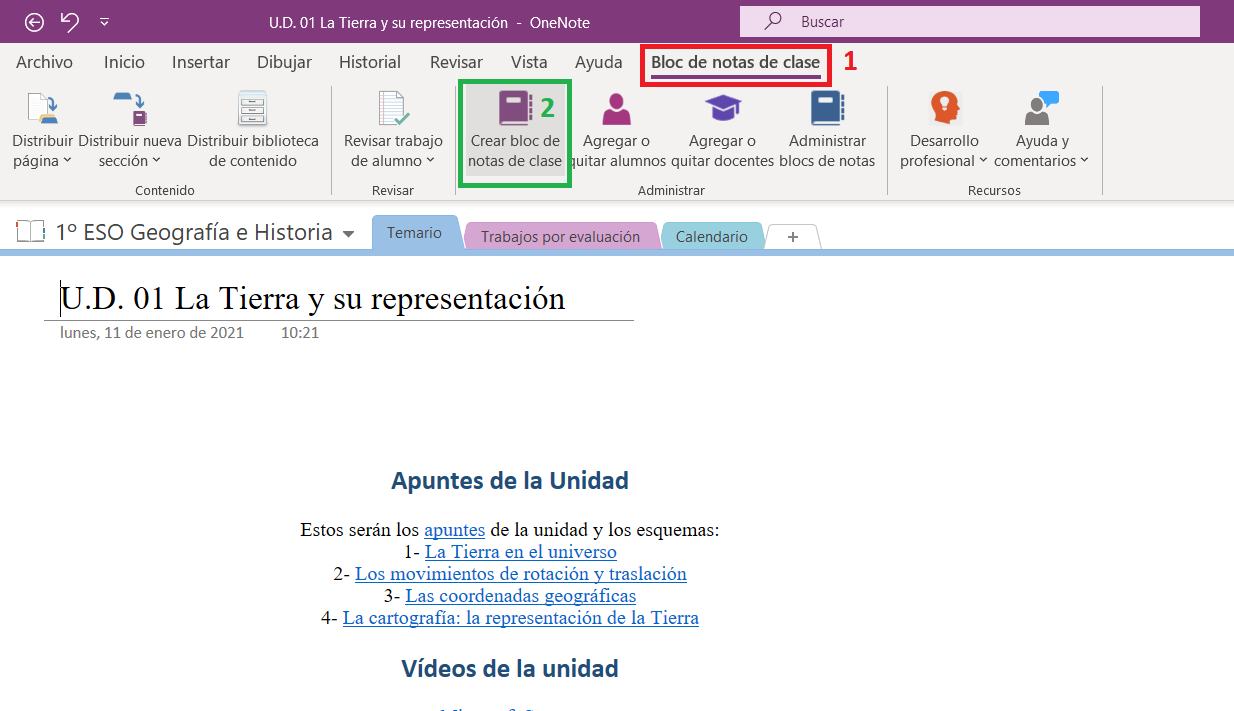1234x711 pixels.
Task: Click Distribuir biblioteca de contenido icon
Action: [x=253, y=109]
